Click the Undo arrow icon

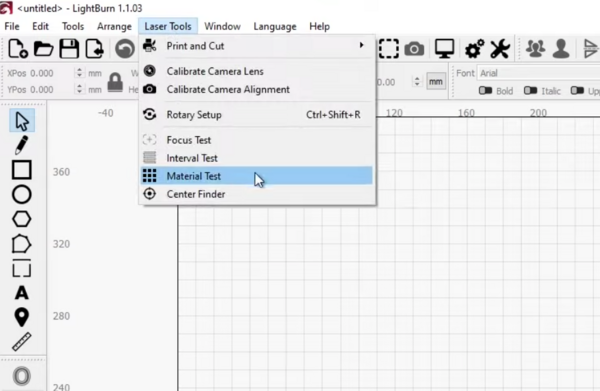(x=125, y=49)
